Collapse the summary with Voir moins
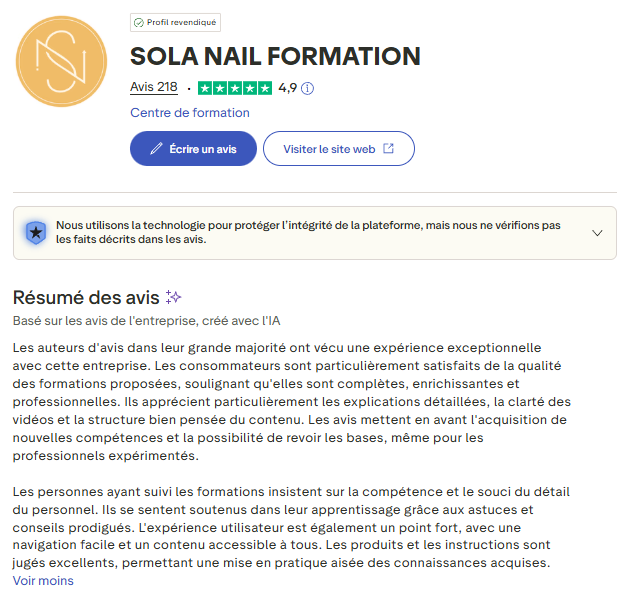Image resolution: width=623 pixels, height=597 pixels. pyautogui.click(x=43, y=581)
